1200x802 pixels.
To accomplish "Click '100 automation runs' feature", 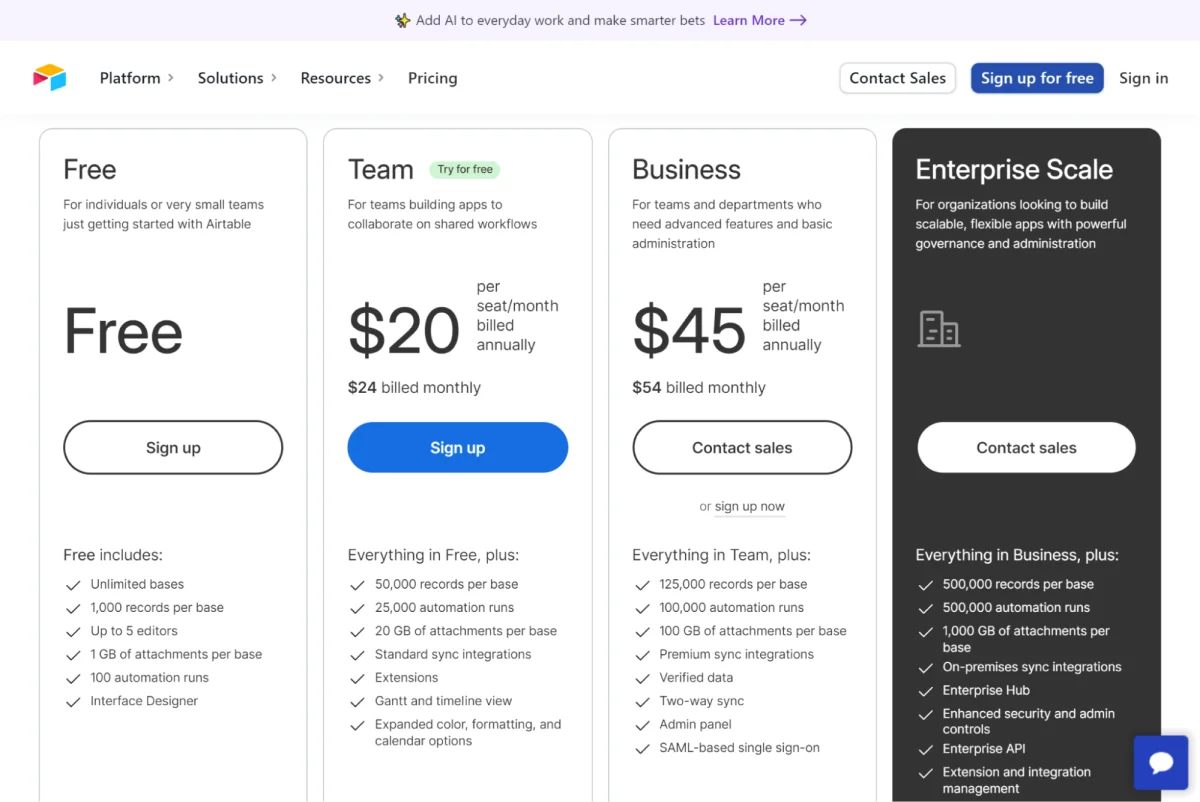I will pos(150,678).
